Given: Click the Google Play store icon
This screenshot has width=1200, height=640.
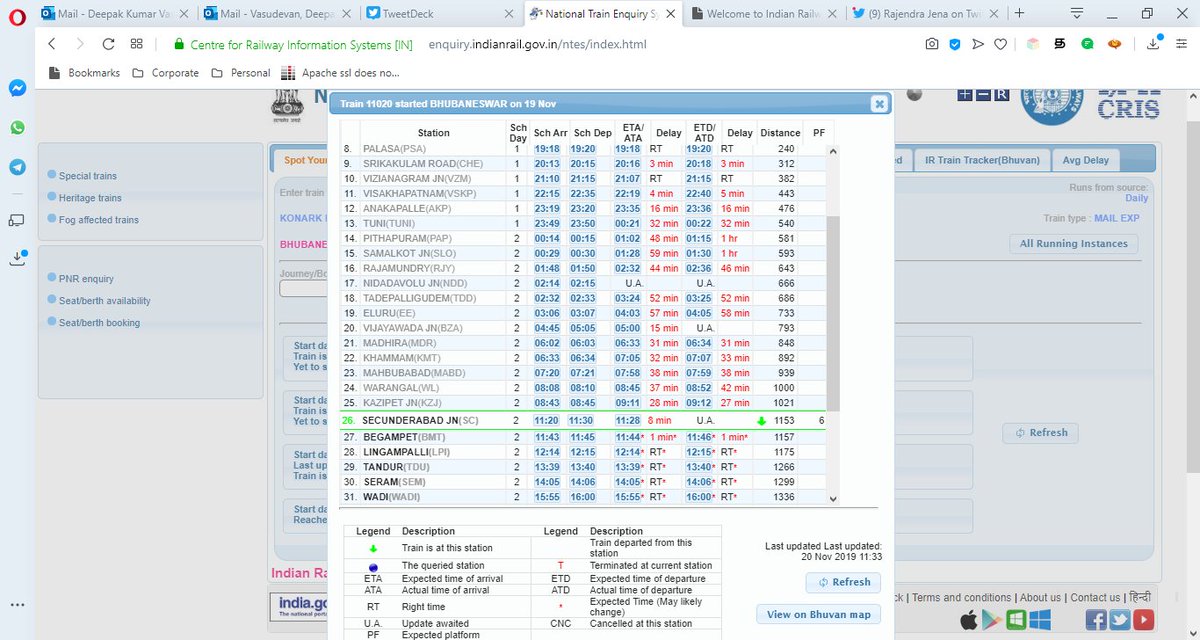Looking at the screenshot, I should tap(991, 619).
